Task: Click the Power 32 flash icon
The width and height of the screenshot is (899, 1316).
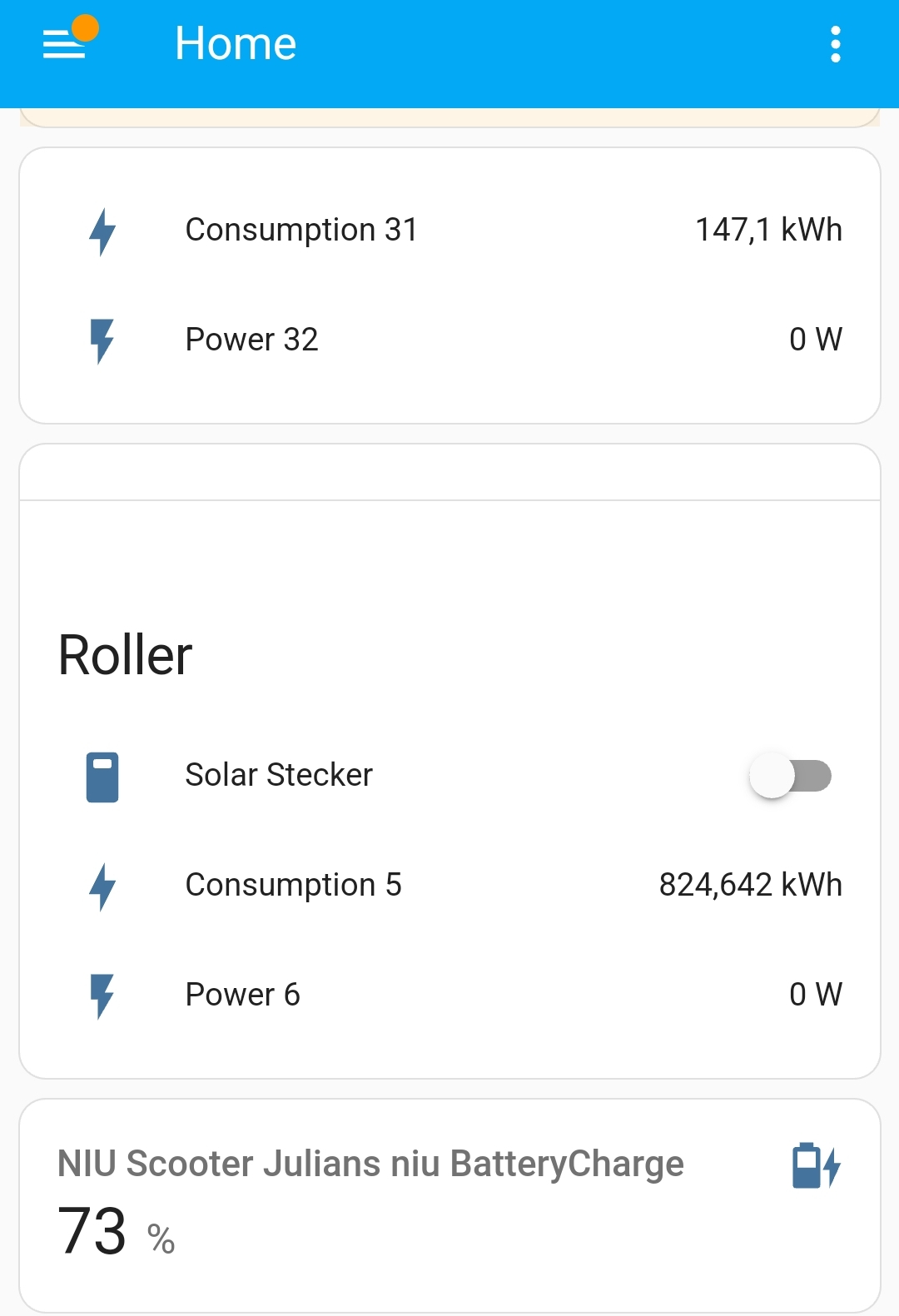Action: [x=102, y=340]
